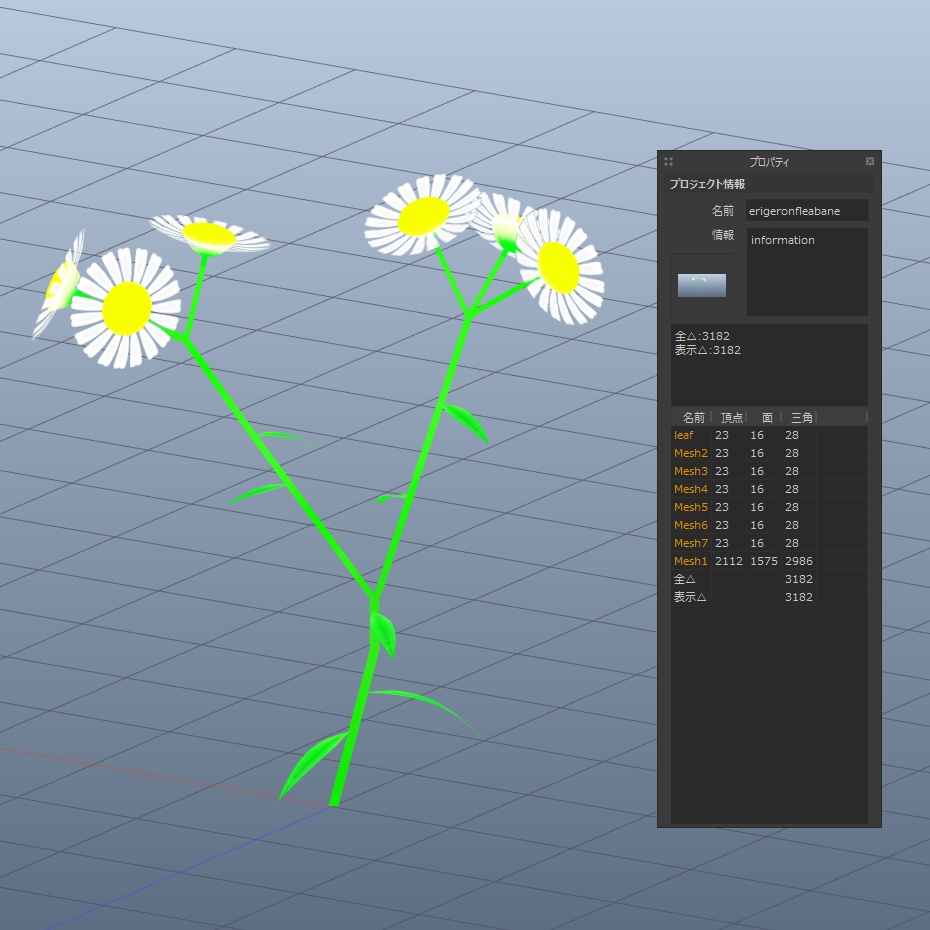
Task: Click the close icon on プロパティ panel
Action: point(869,161)
